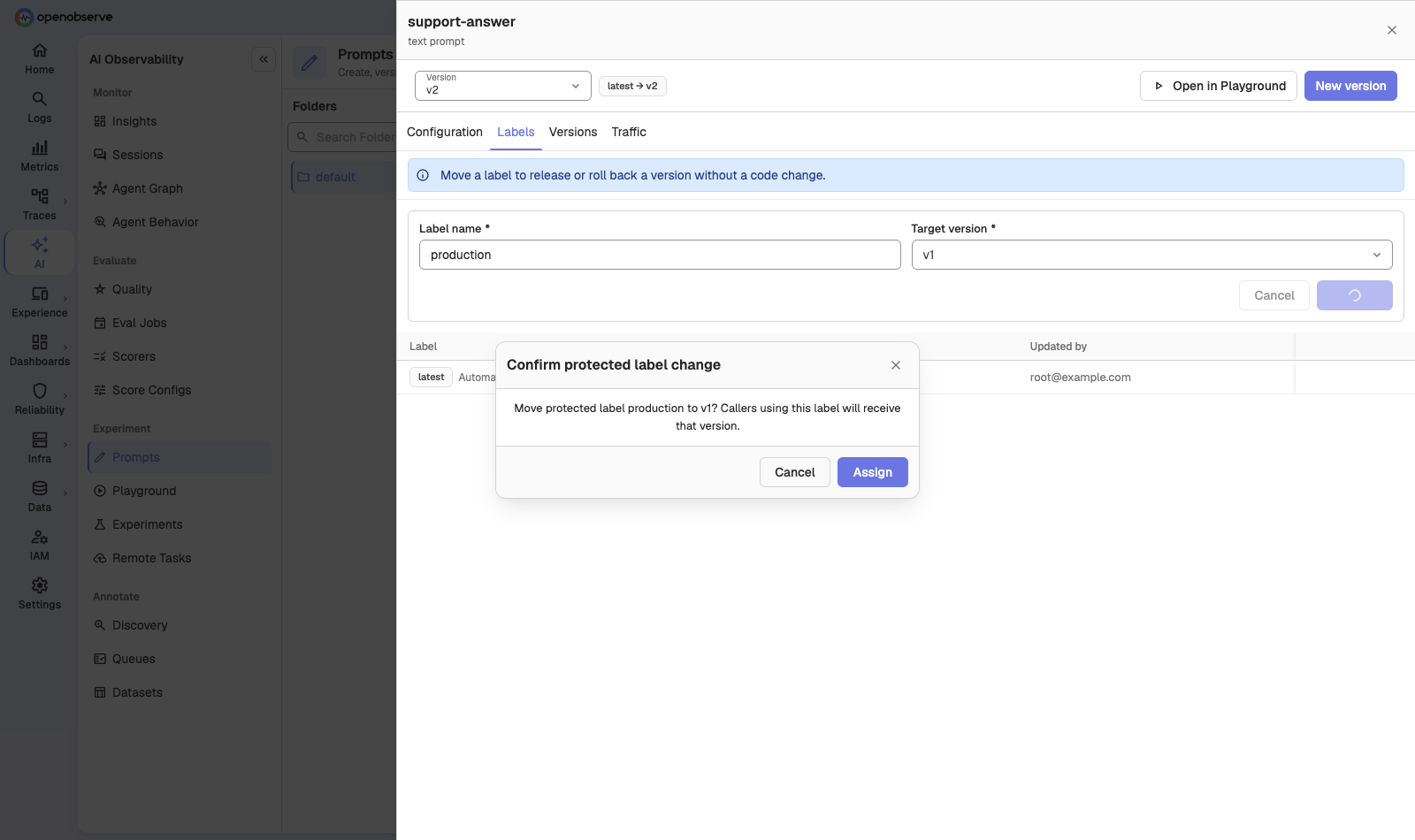
Task: Open Agent Graph menu item
Action: click(x=180, y=188)
